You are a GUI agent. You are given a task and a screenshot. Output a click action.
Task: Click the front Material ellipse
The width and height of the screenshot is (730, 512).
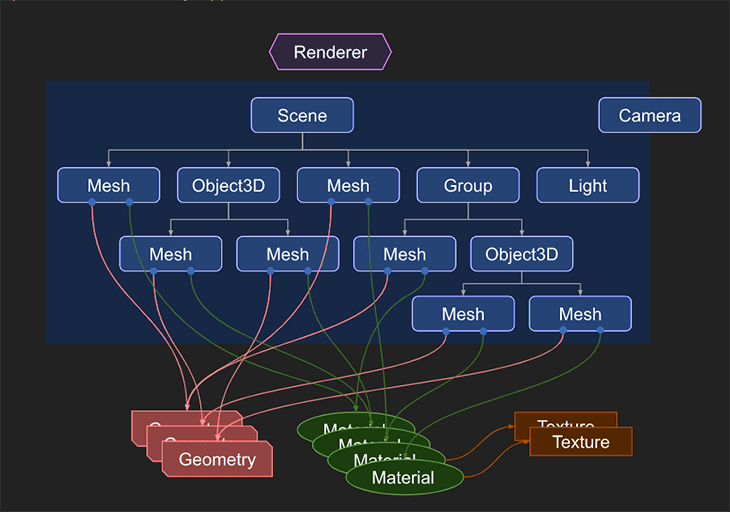pyautogui.click(x=403, y=477)
